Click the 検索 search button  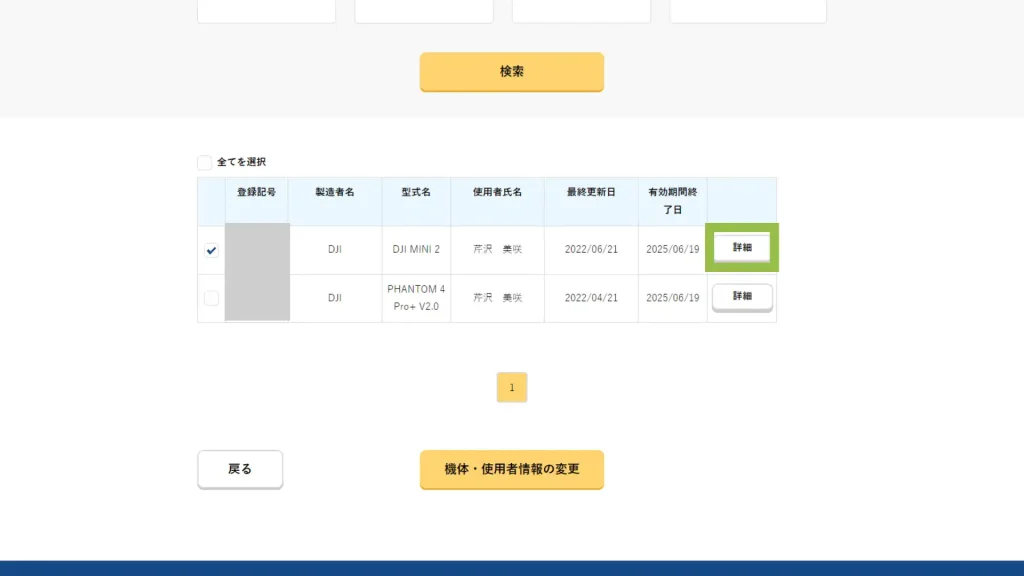[x=511, y=72]
